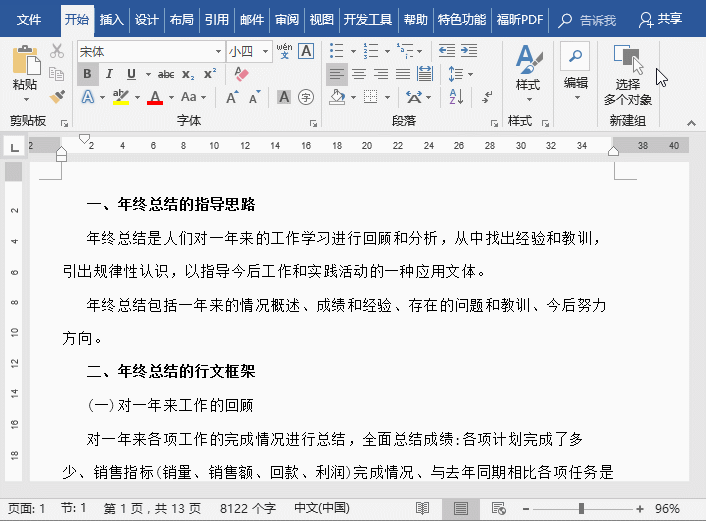This screenshot has width=706, height=521.
Task: Open font name dropdown 宋体
Action: [218, 51]
